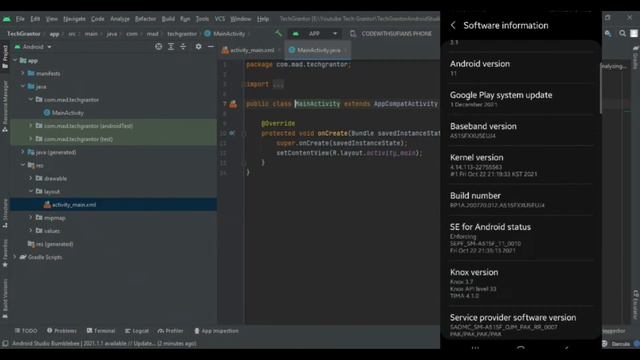Open the Analyze menu
The height and width of the screenshot is (360, 640).
click(120, 19)
